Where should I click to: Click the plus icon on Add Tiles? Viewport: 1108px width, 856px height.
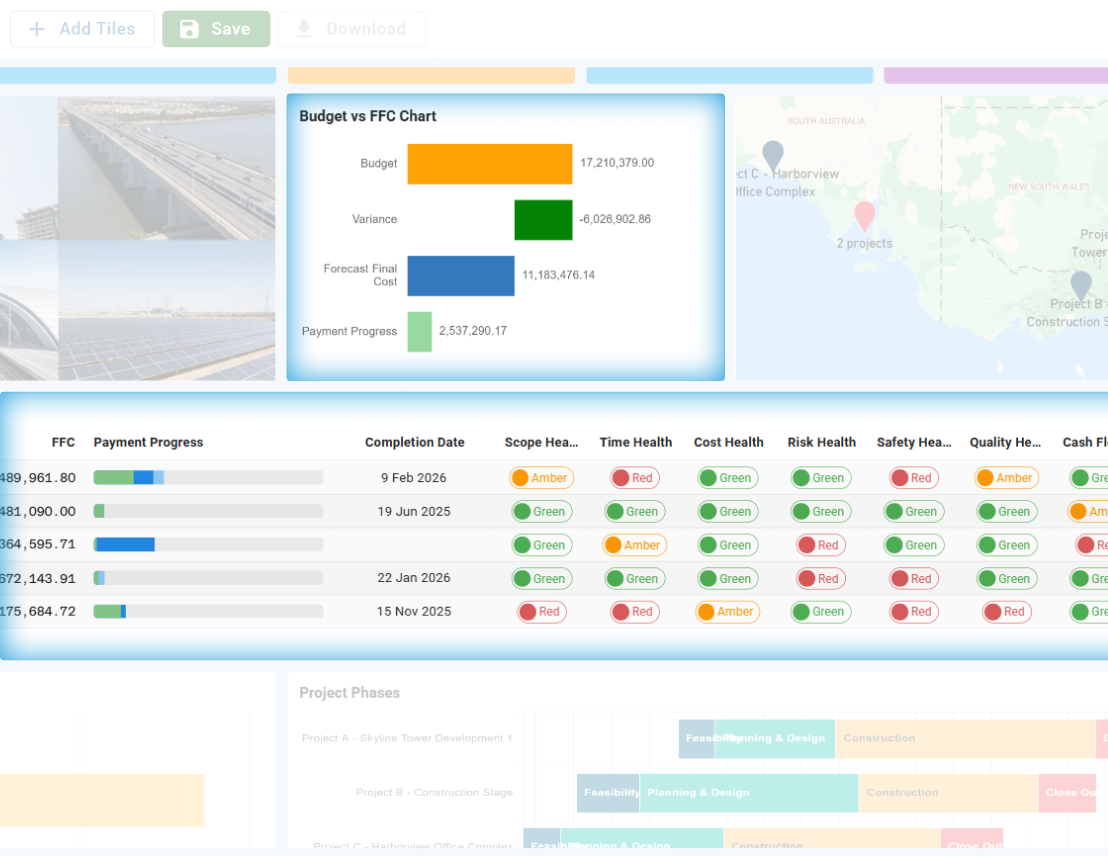(x=37, y=28)
